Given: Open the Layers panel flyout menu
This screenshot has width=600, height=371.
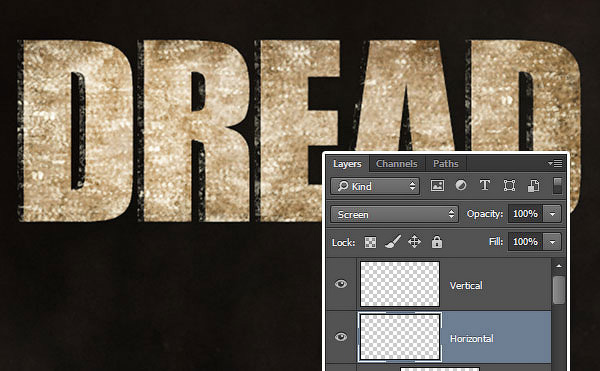Looking at the screenshot, I should (x=555, y=164).
